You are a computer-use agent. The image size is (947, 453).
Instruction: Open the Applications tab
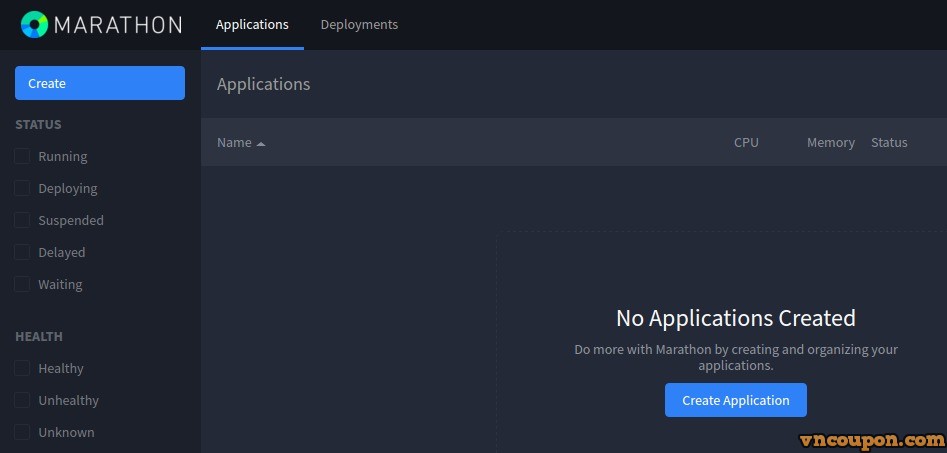click(x=252, y=25)
